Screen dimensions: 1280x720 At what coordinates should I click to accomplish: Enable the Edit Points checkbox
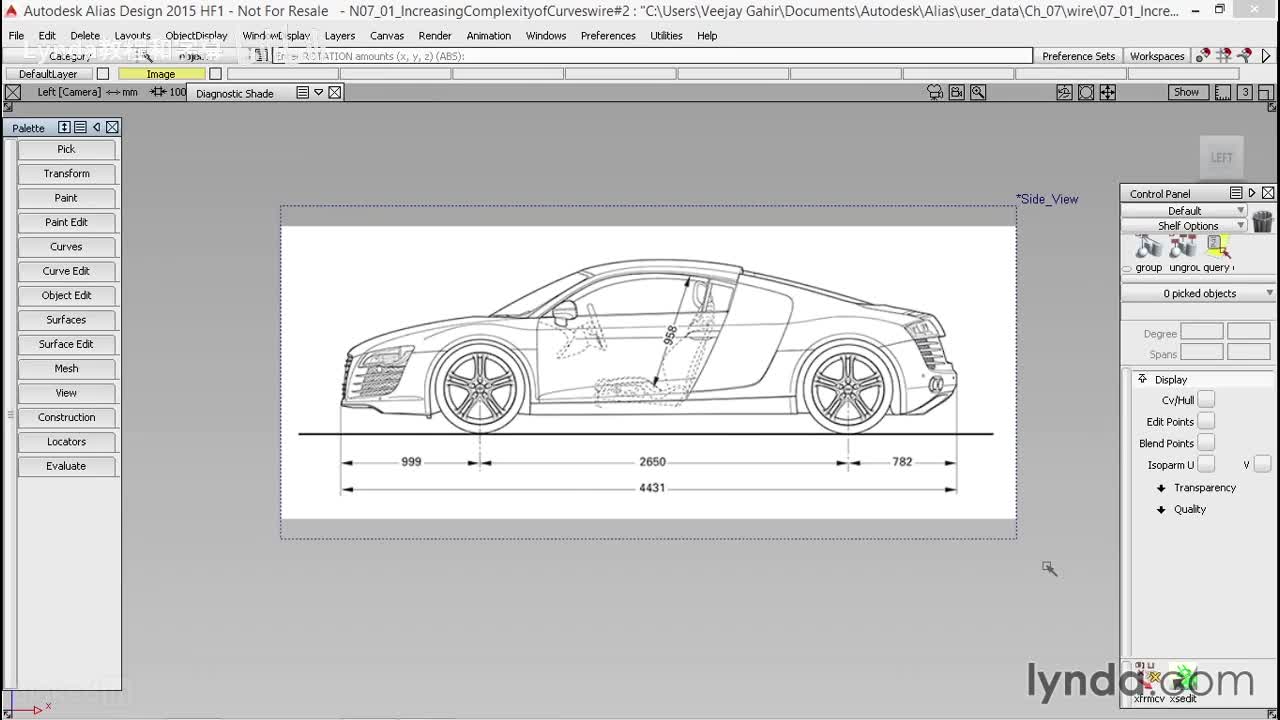click(1206, 422)
